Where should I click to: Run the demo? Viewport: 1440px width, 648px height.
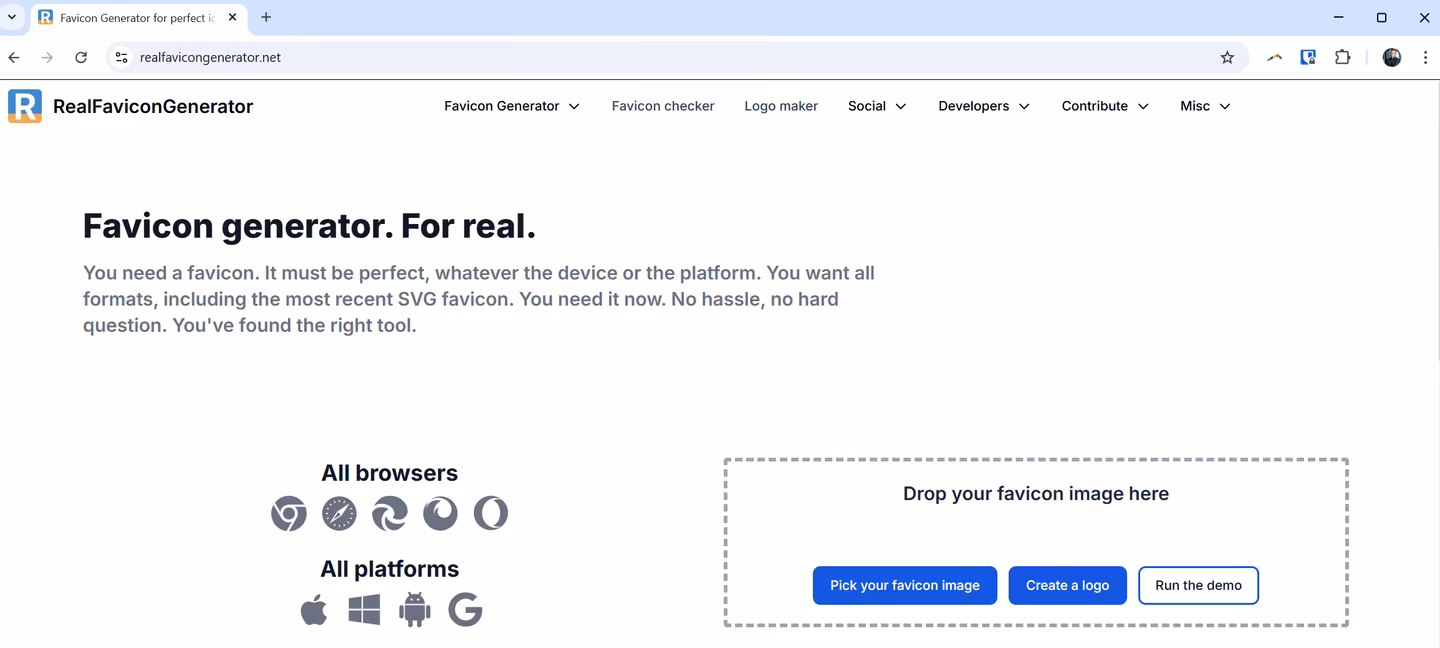pyautogui.click(x=1198, y=585)
